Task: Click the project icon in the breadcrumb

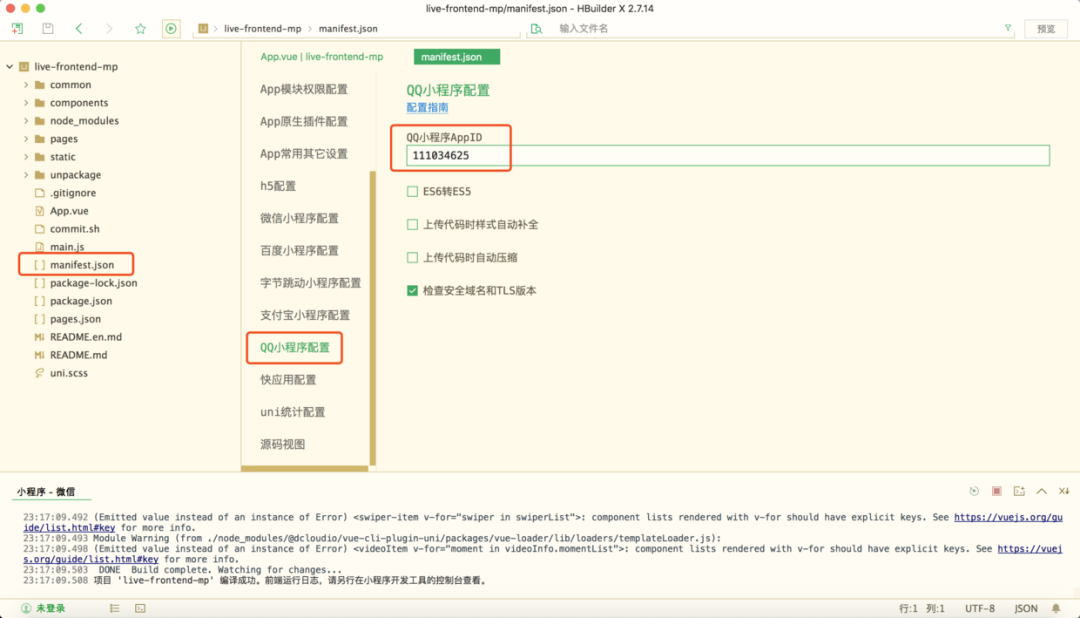Action: [203, 28]
